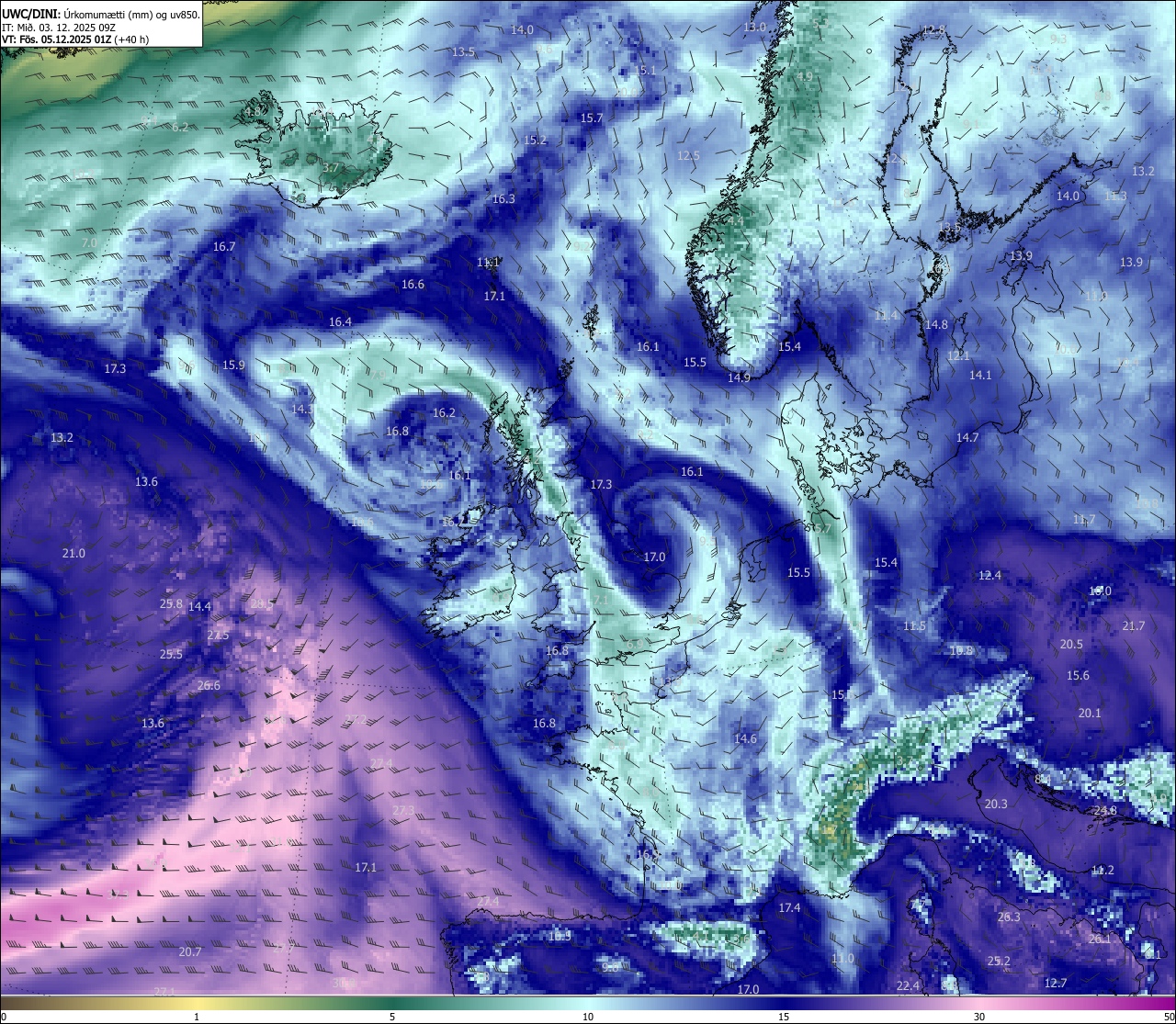This screenshot has width=1176, height=1024.
Task: Click the 16.7 value label
Action: [224, 246]
